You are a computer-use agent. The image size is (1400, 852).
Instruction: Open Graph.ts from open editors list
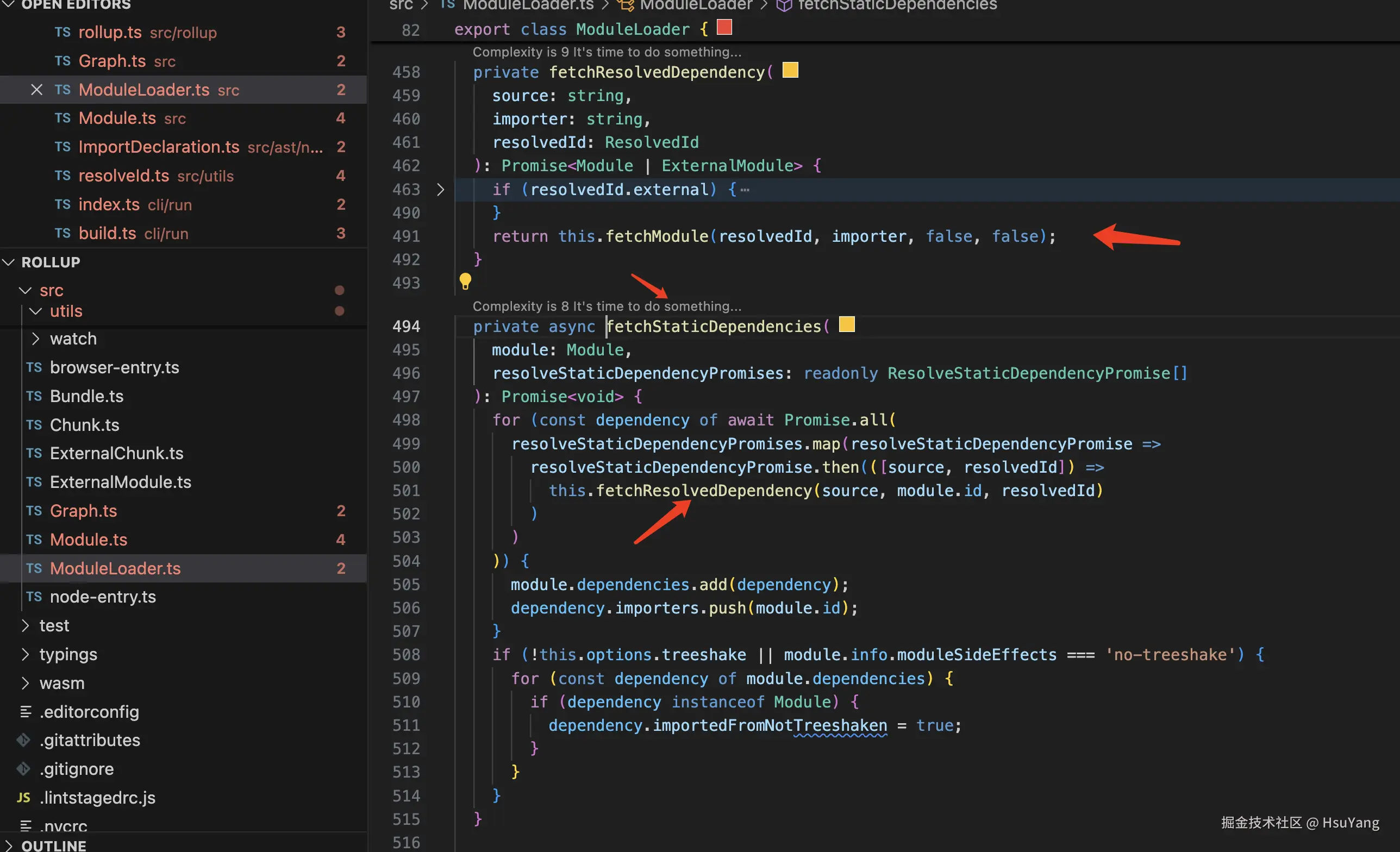click(112, 61)
